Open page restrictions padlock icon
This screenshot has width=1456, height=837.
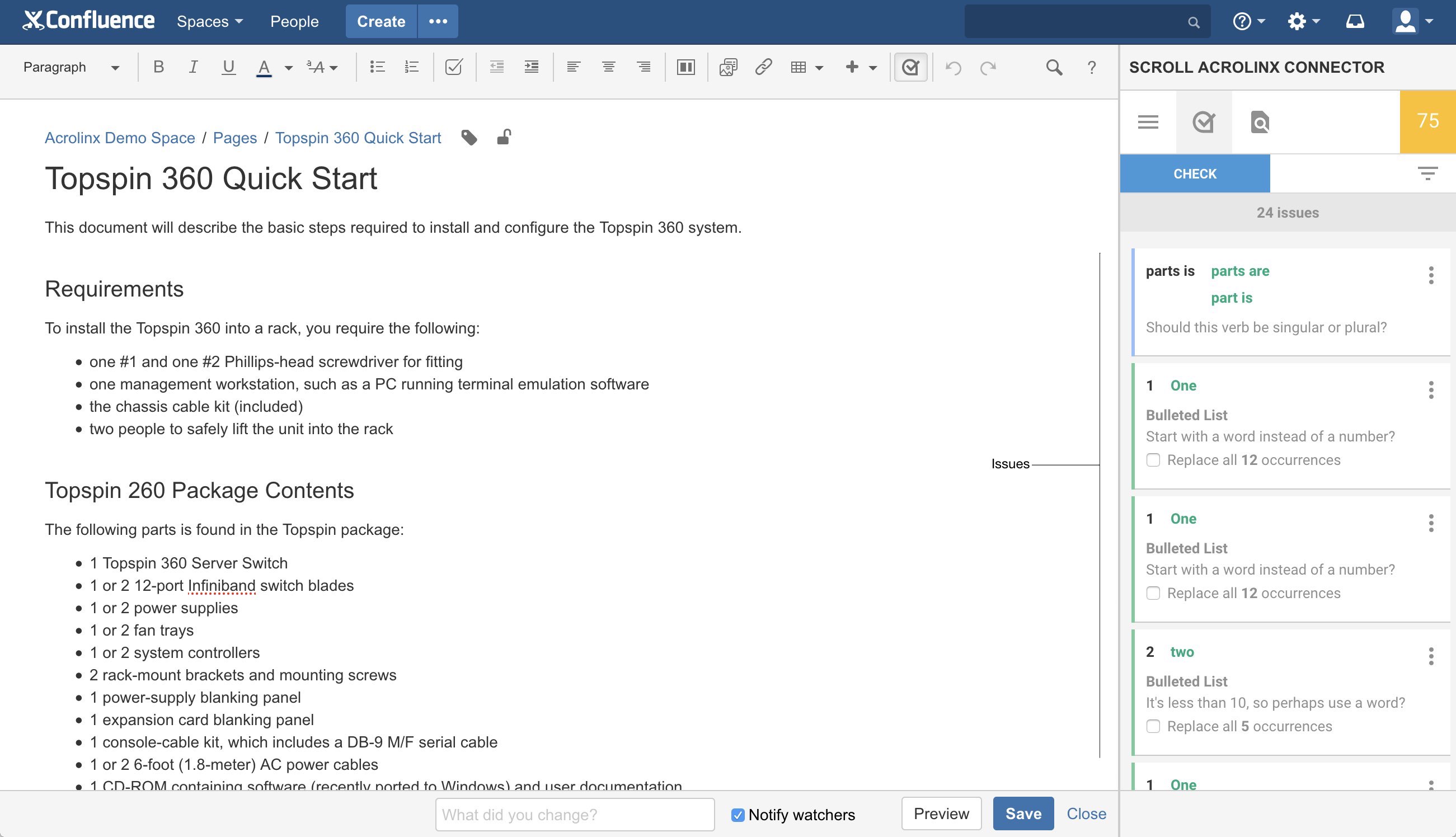(504, 138)
